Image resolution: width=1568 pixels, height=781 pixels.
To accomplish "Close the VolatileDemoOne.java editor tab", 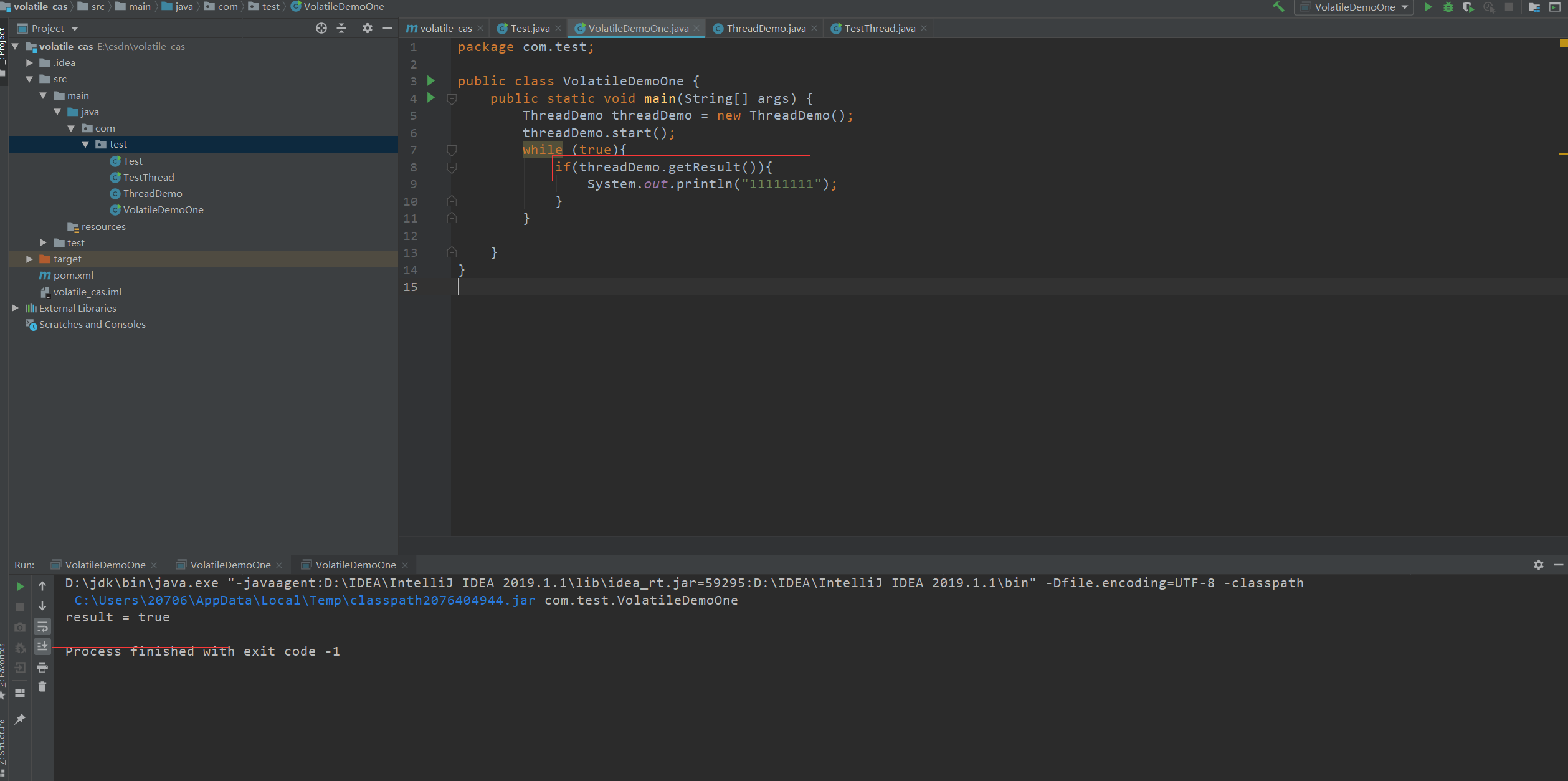I will [696, 28].
